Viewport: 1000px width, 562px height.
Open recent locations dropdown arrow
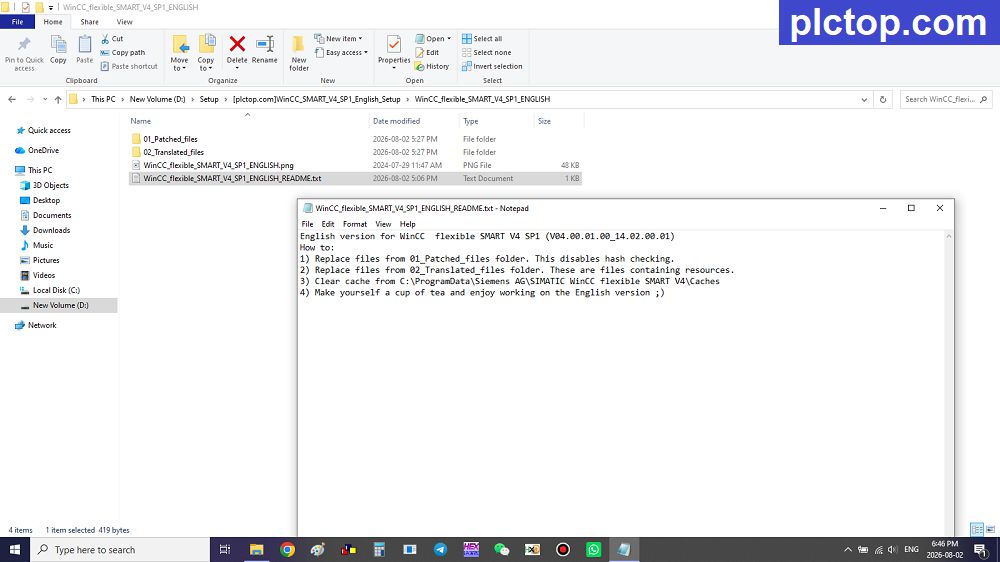45,100
